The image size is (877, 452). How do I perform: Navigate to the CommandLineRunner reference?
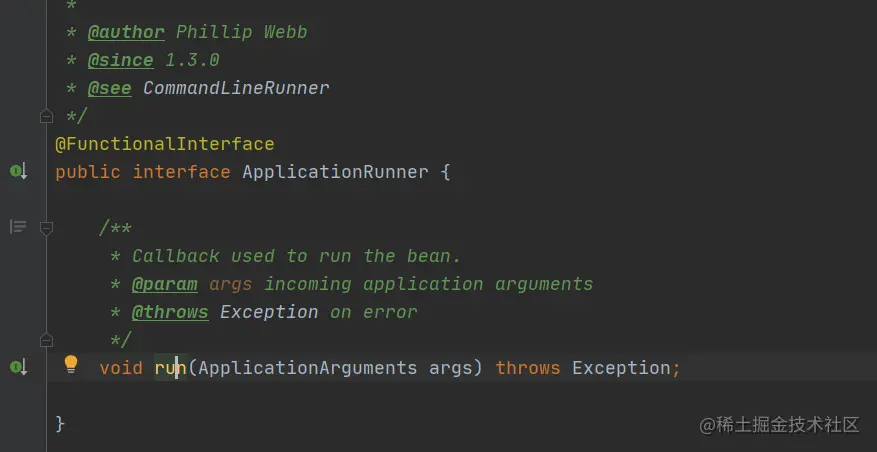[236, 88]
